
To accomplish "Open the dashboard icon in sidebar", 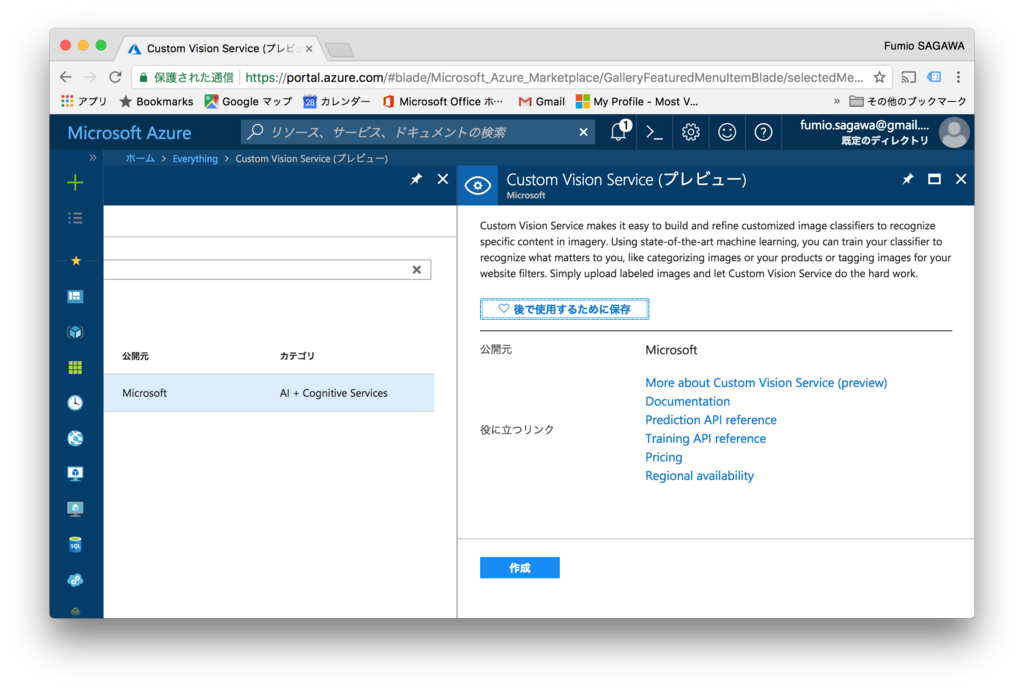I will (x=75, y=296).
